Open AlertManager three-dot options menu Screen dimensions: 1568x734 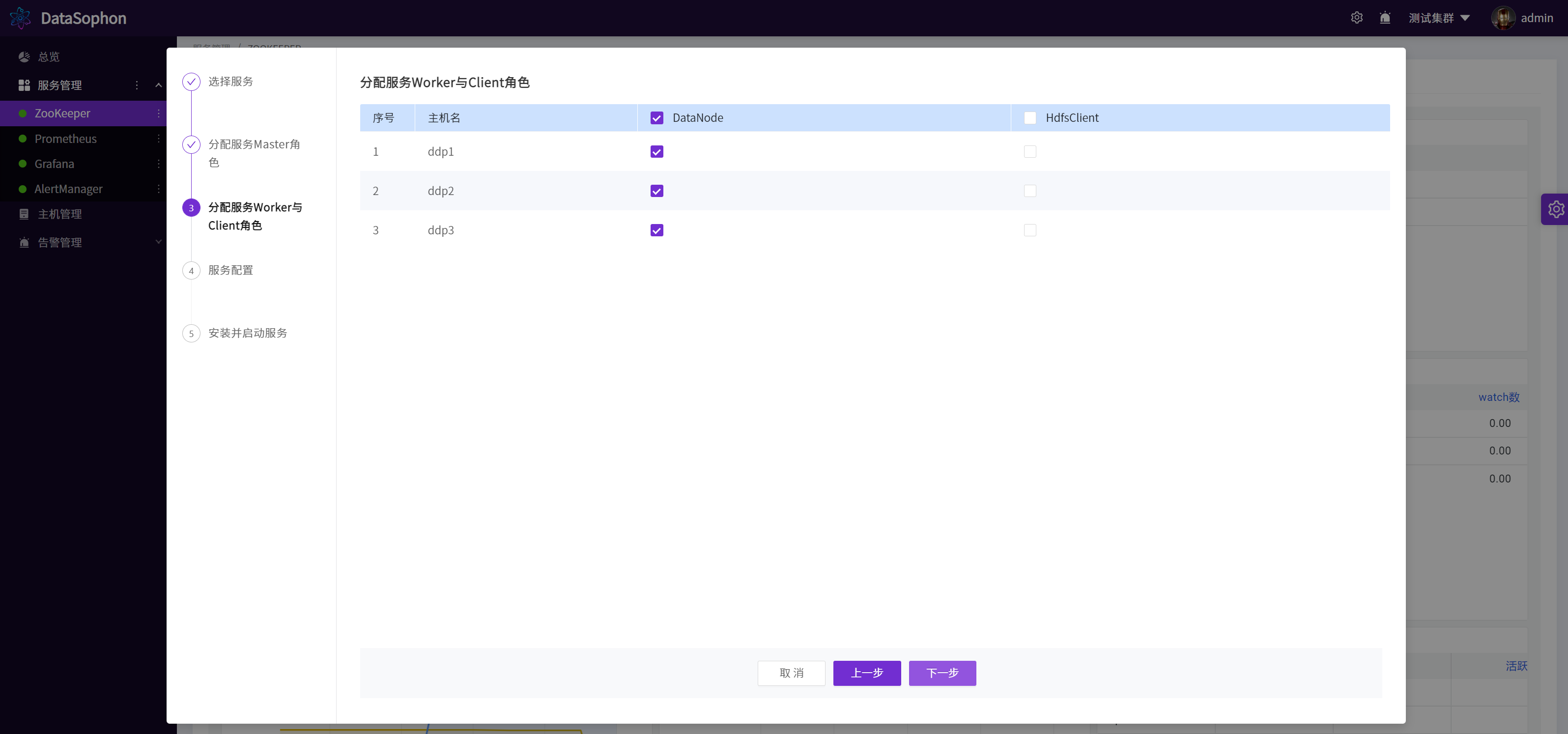(158, 189)
